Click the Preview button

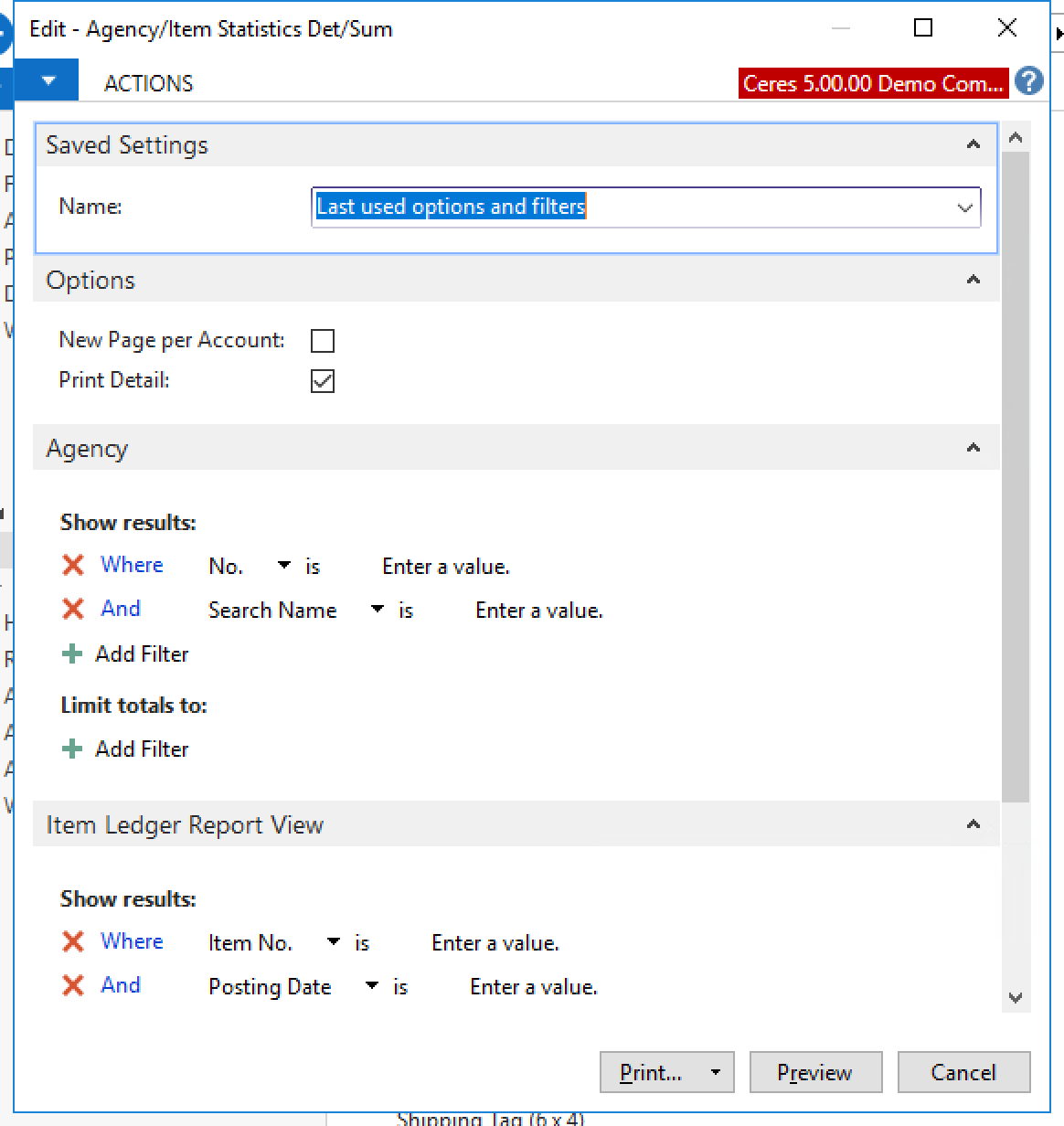coord(814,1073)
